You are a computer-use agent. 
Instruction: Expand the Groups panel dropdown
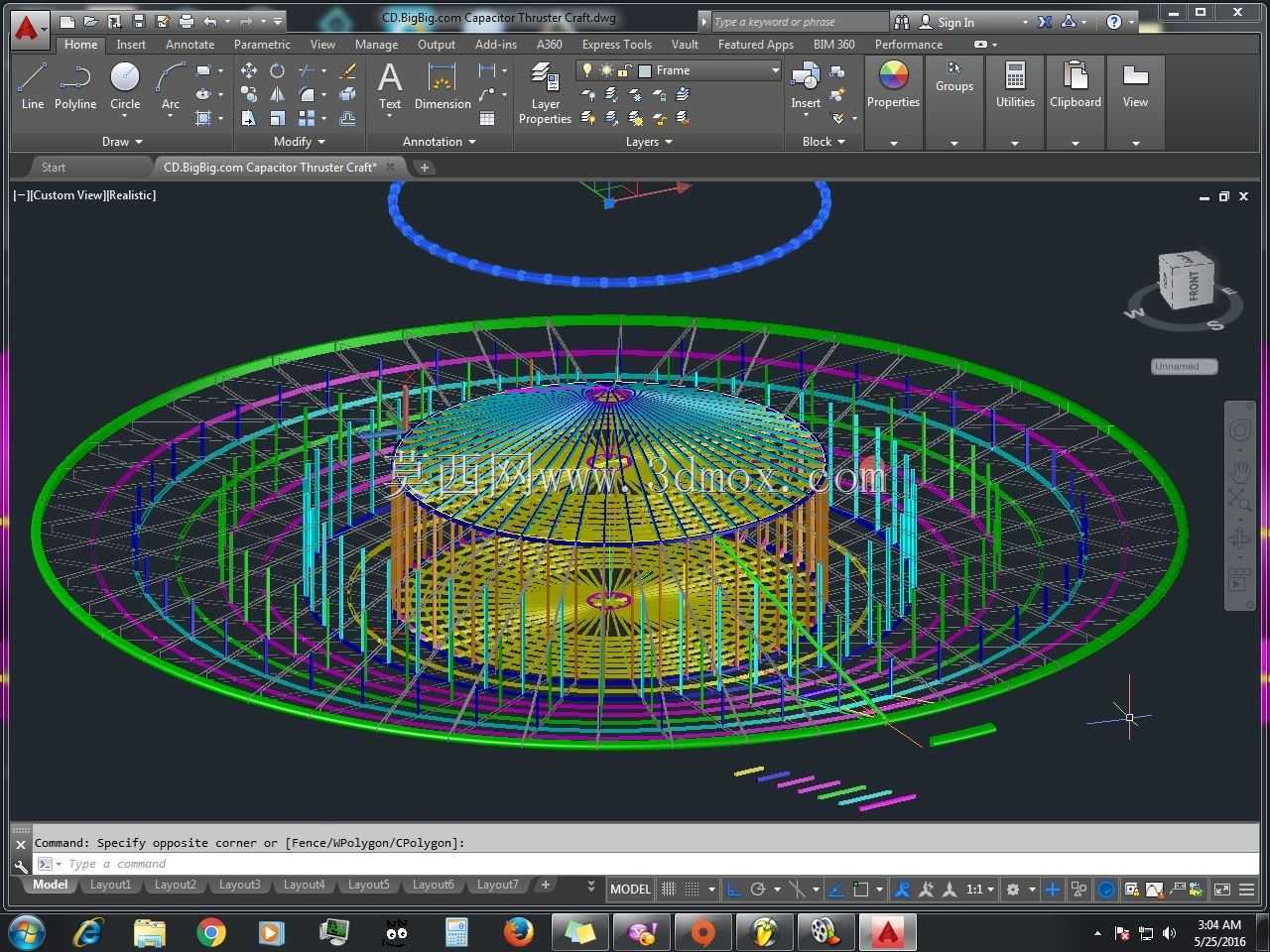tap(953, 143)
